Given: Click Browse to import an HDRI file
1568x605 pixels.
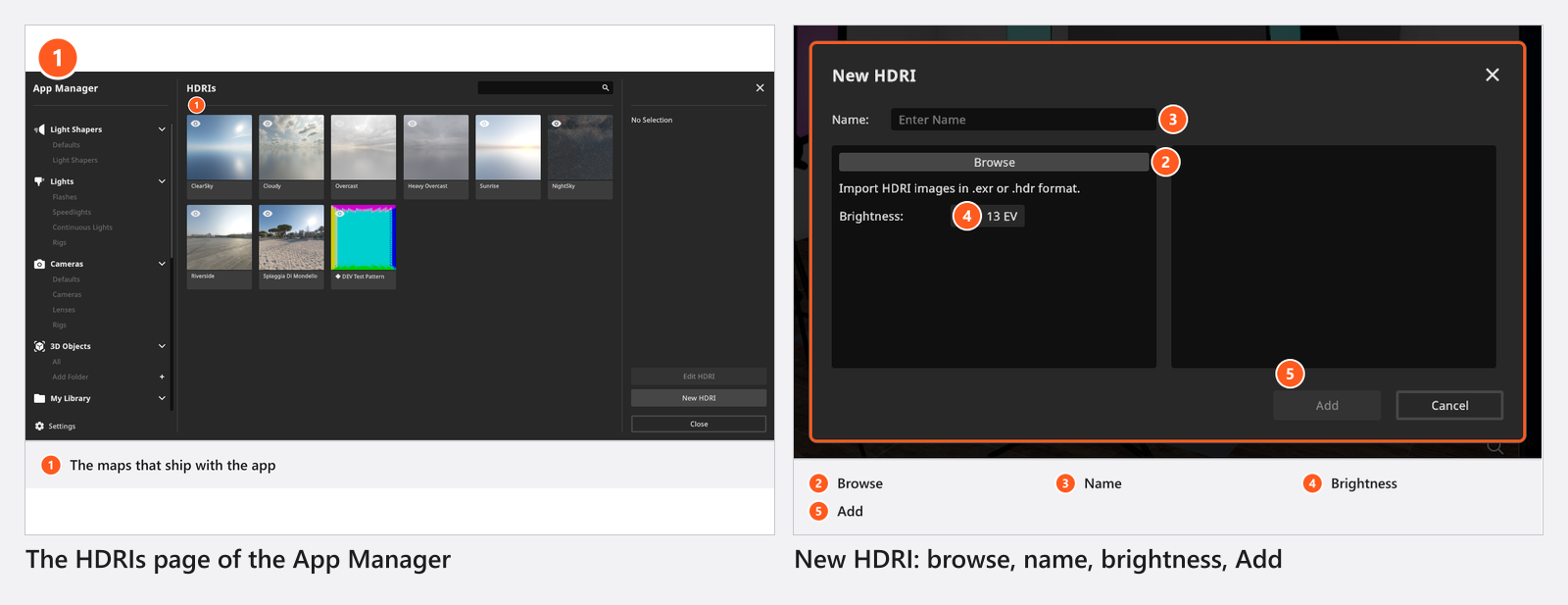Looking at the screenshot, I should [994, 163].
